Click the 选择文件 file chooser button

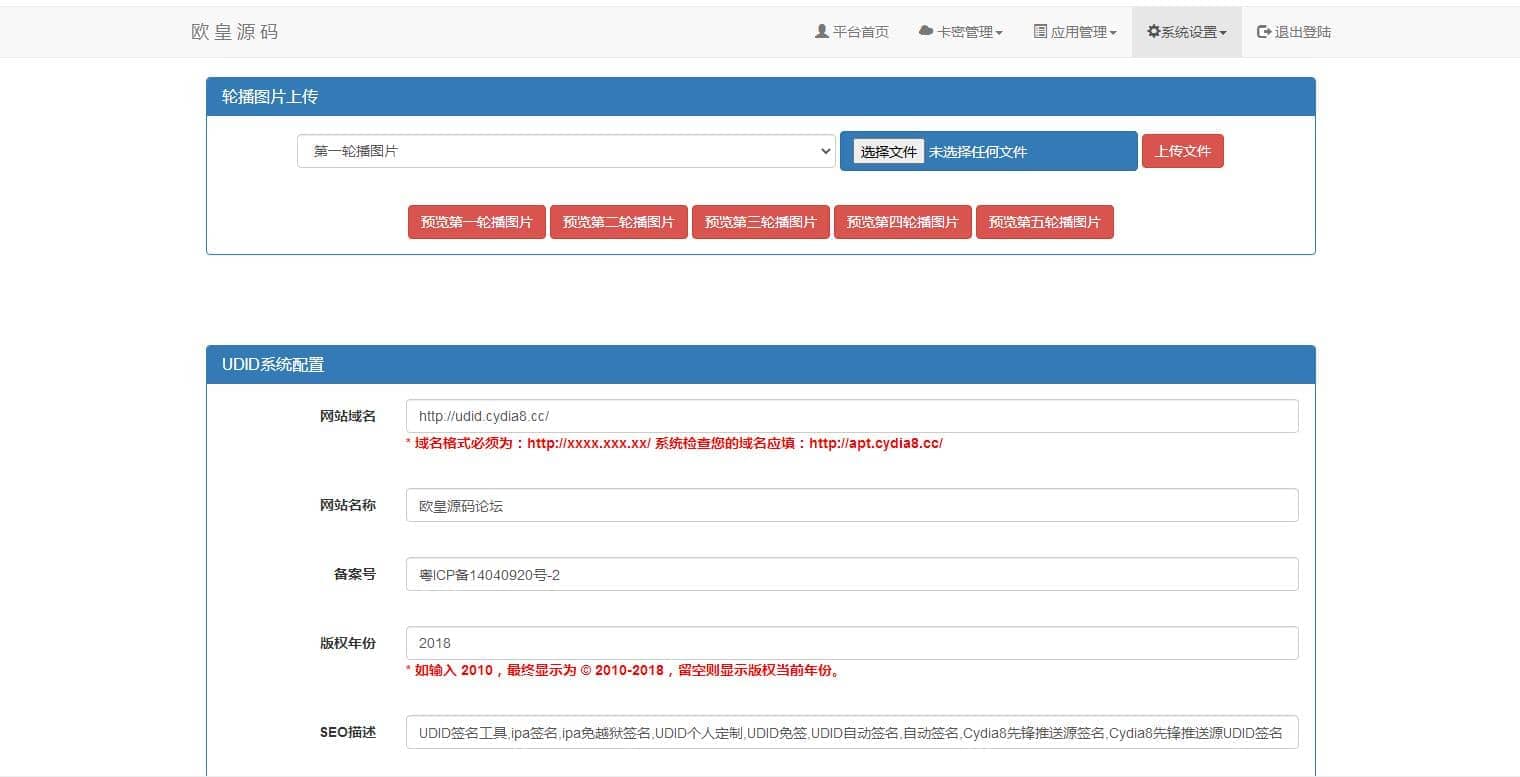coord(888,152)
